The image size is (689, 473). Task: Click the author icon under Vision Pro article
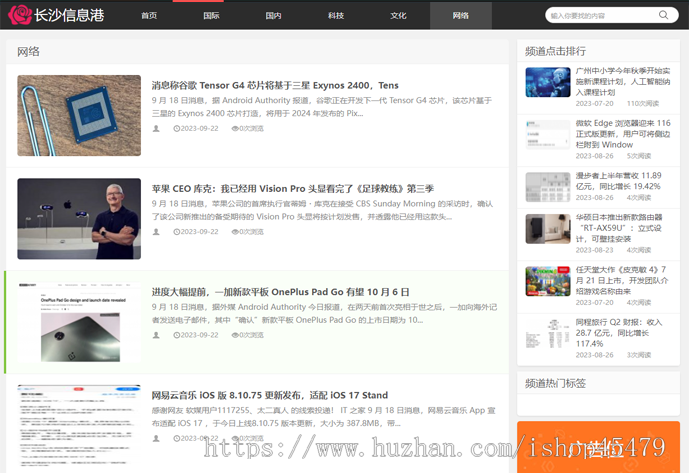click(x=156, y=232)
